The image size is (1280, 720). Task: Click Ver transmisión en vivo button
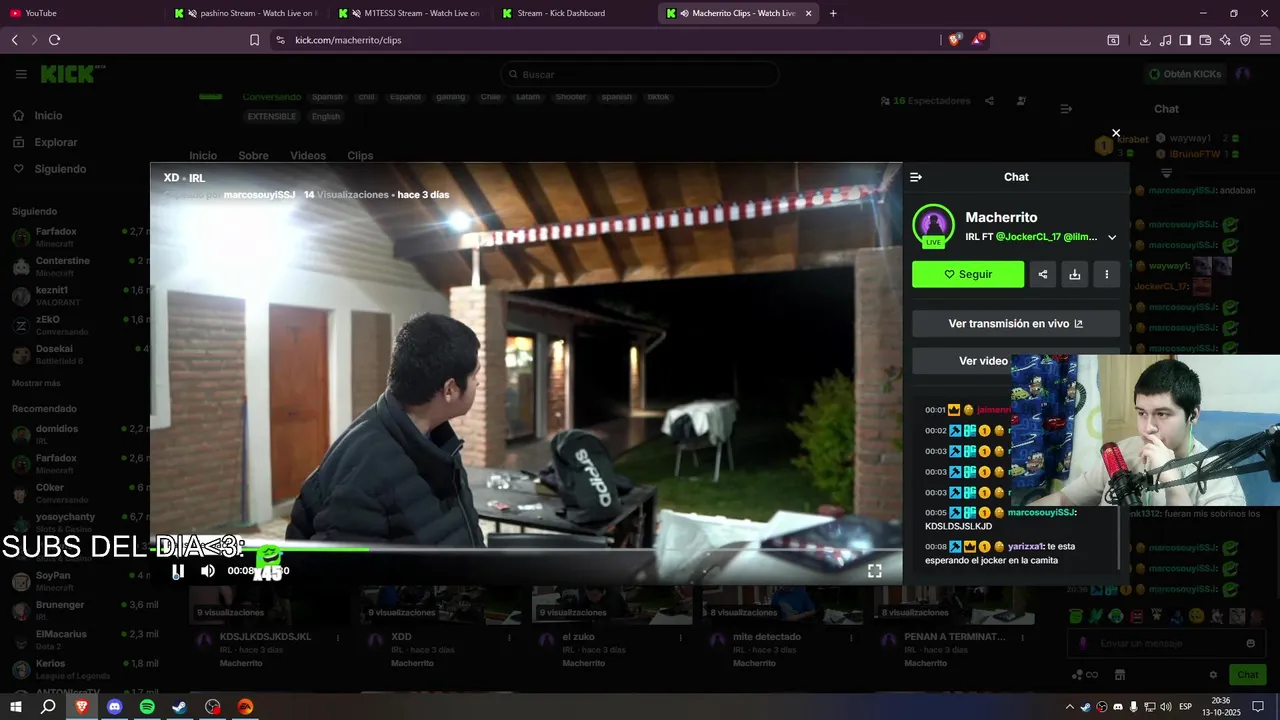click(x=1016, y=324)
